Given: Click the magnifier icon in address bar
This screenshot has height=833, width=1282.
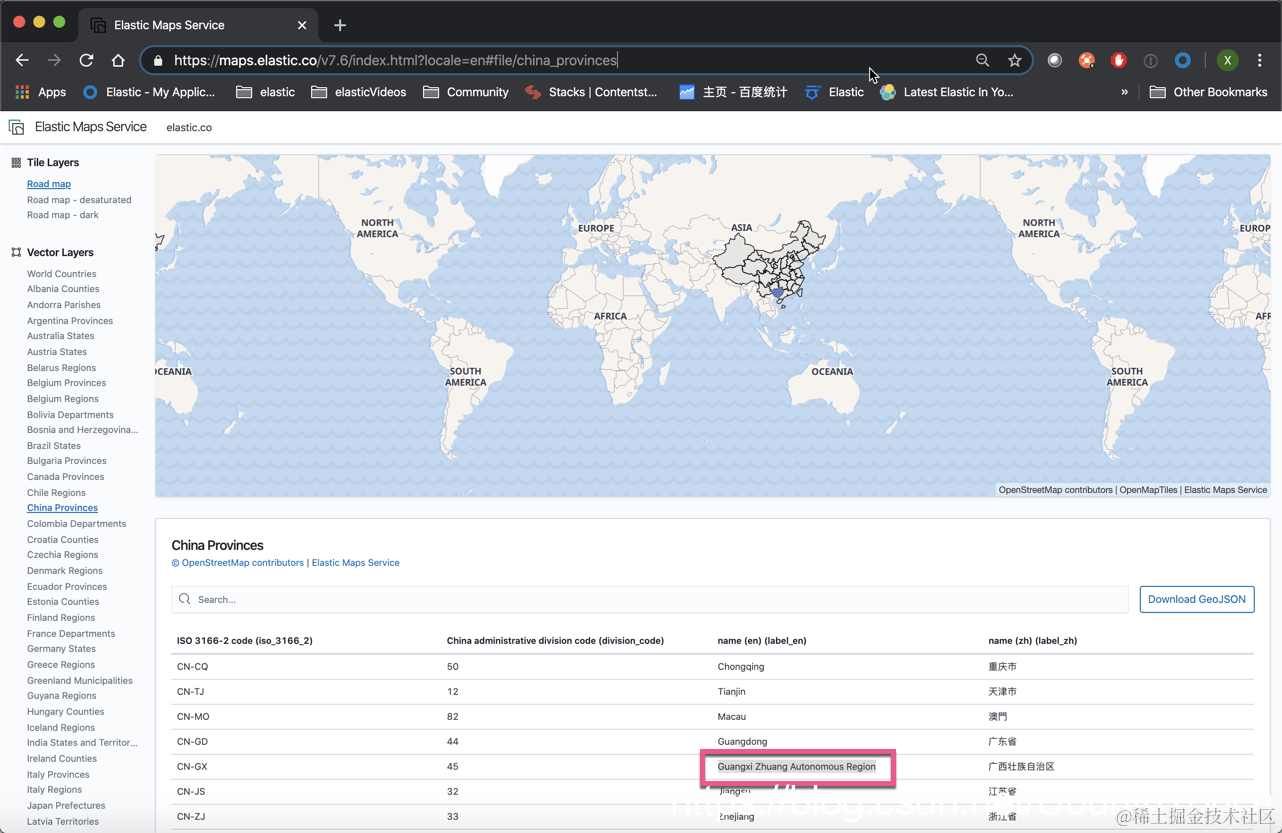Looking at the screenshot, I should pos(982,60).
